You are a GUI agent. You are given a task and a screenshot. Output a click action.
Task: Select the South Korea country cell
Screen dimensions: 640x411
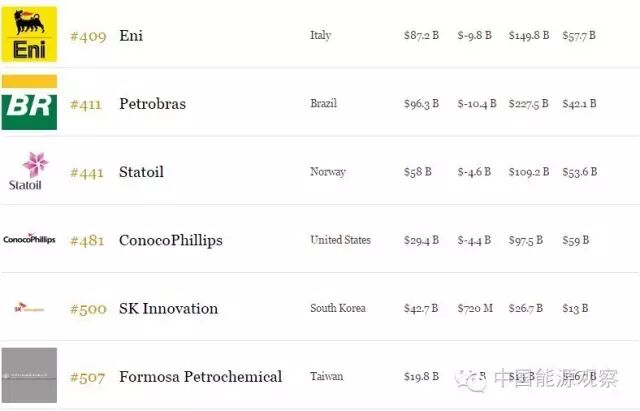338,308
